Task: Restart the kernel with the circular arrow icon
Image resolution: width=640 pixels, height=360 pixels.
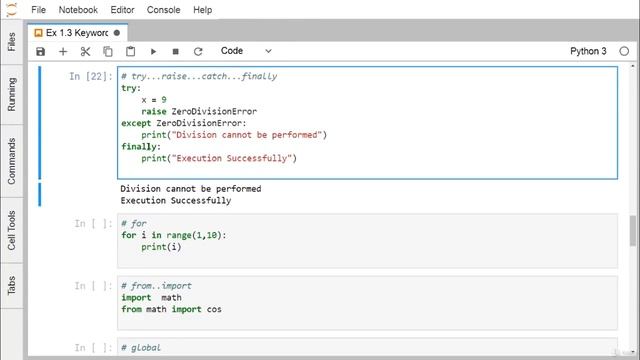Action: (x=198, y=51)
